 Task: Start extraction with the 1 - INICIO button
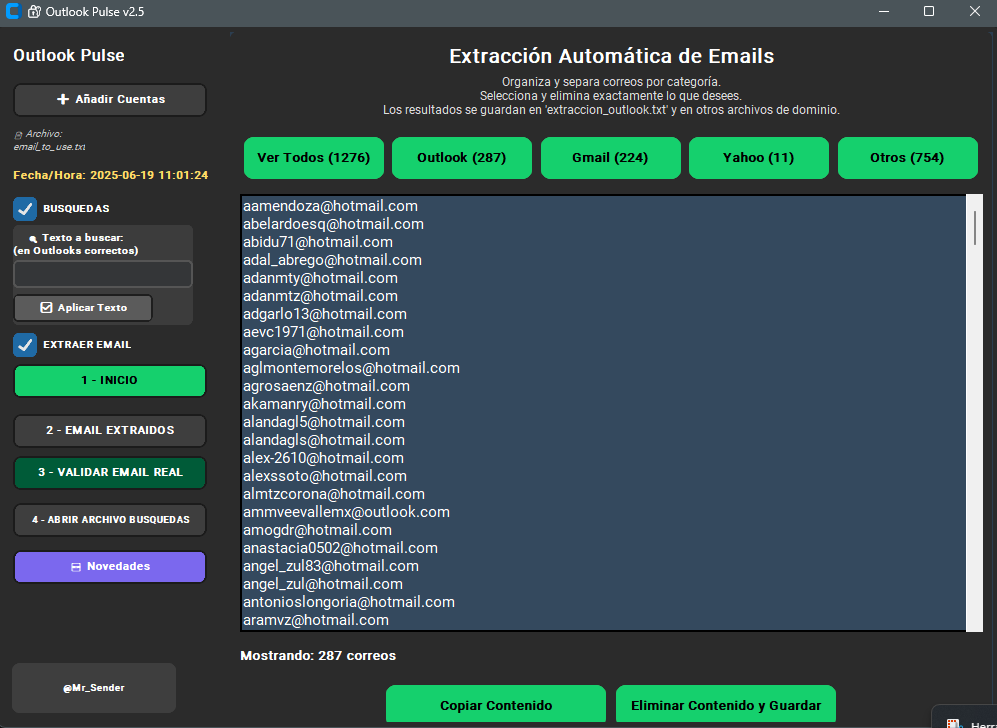109,381
